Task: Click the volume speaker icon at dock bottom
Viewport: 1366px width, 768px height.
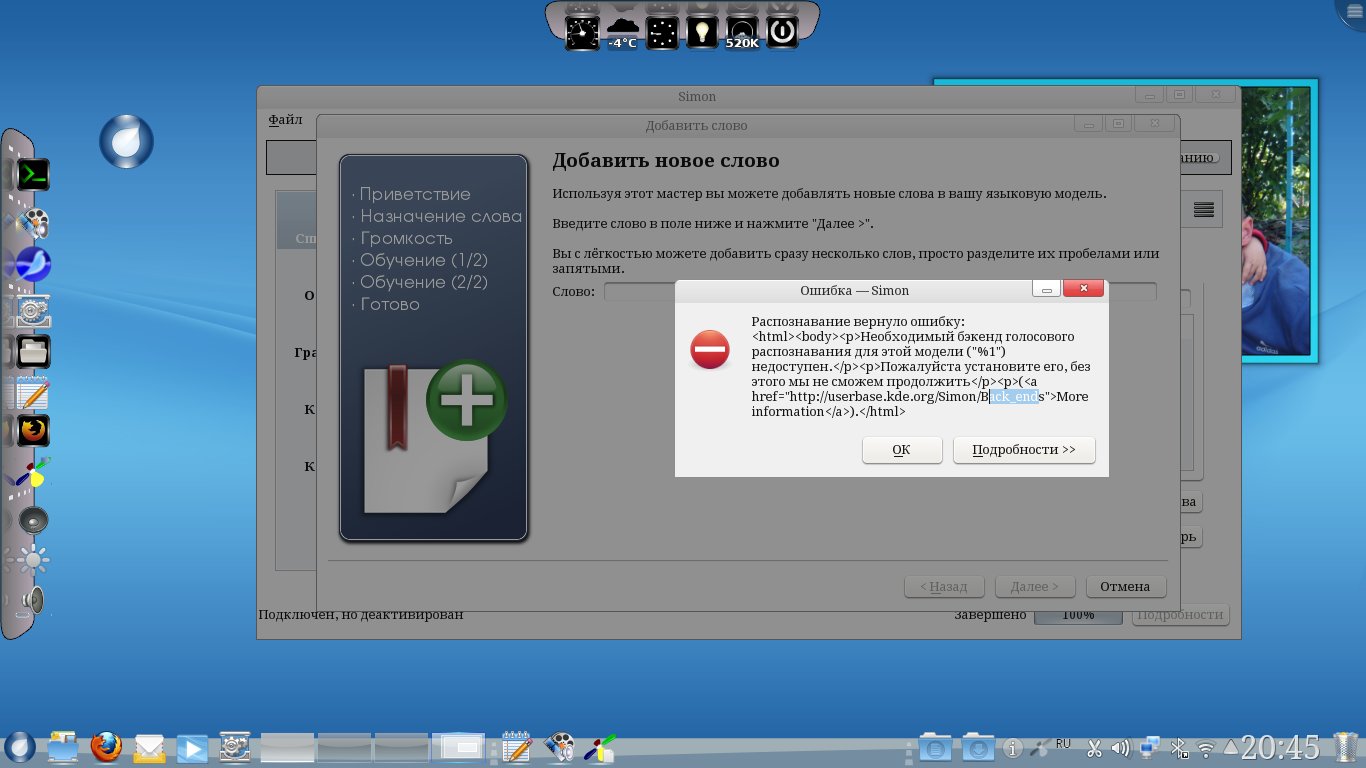Action: 34,600
